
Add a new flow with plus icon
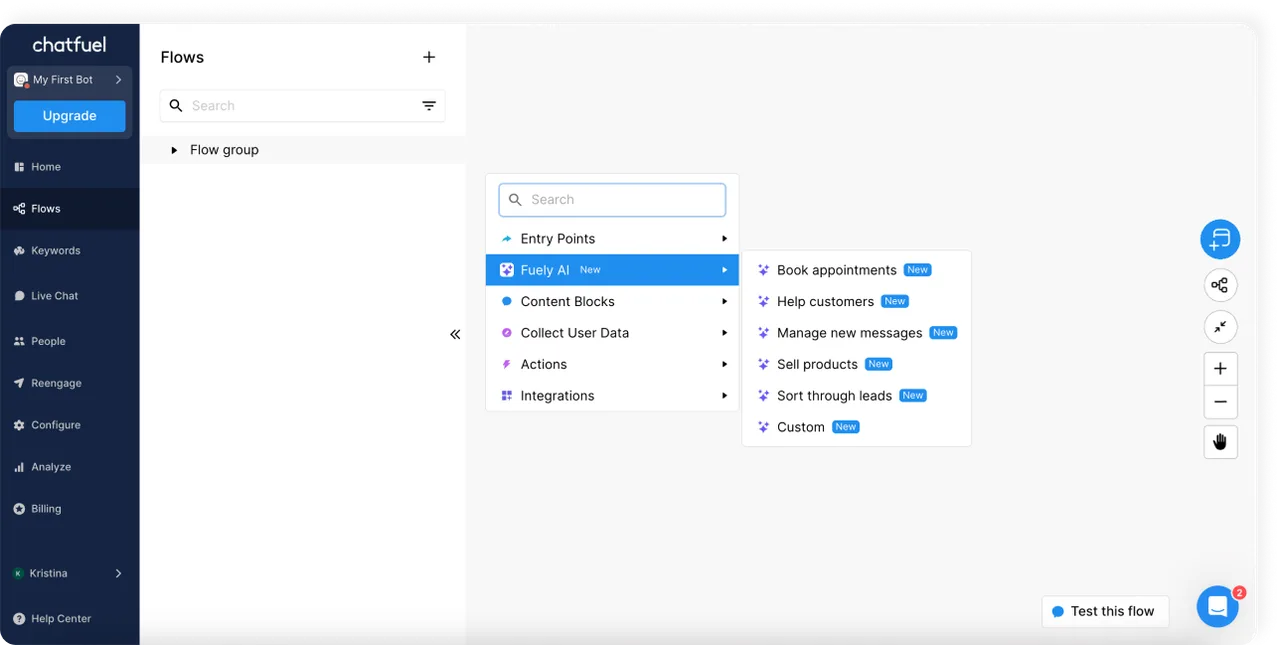click(x=429, y=57)
